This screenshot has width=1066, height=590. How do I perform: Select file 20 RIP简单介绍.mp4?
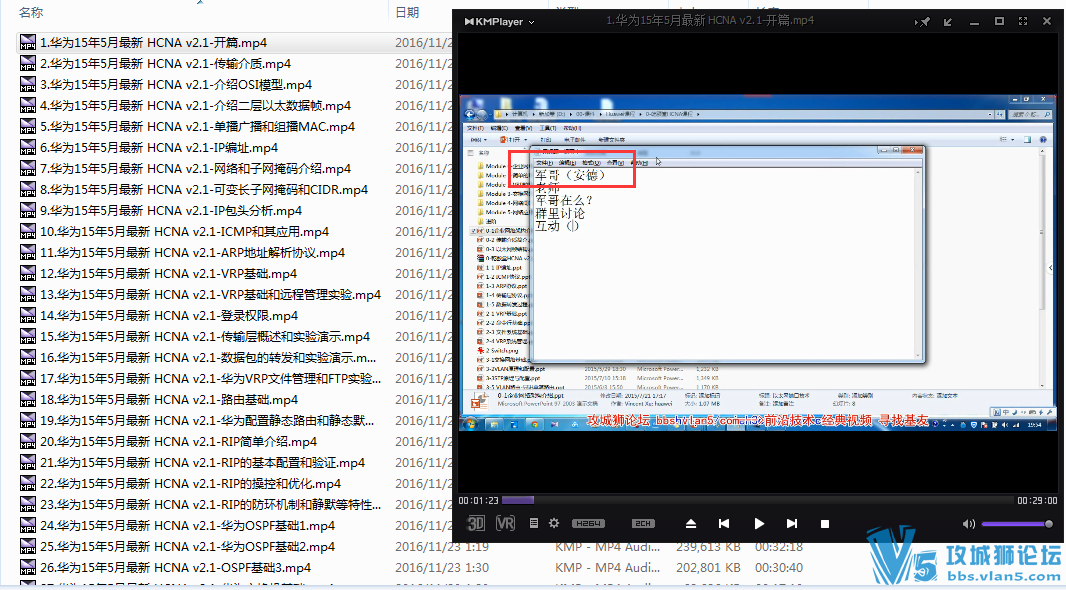click(178, 442)
